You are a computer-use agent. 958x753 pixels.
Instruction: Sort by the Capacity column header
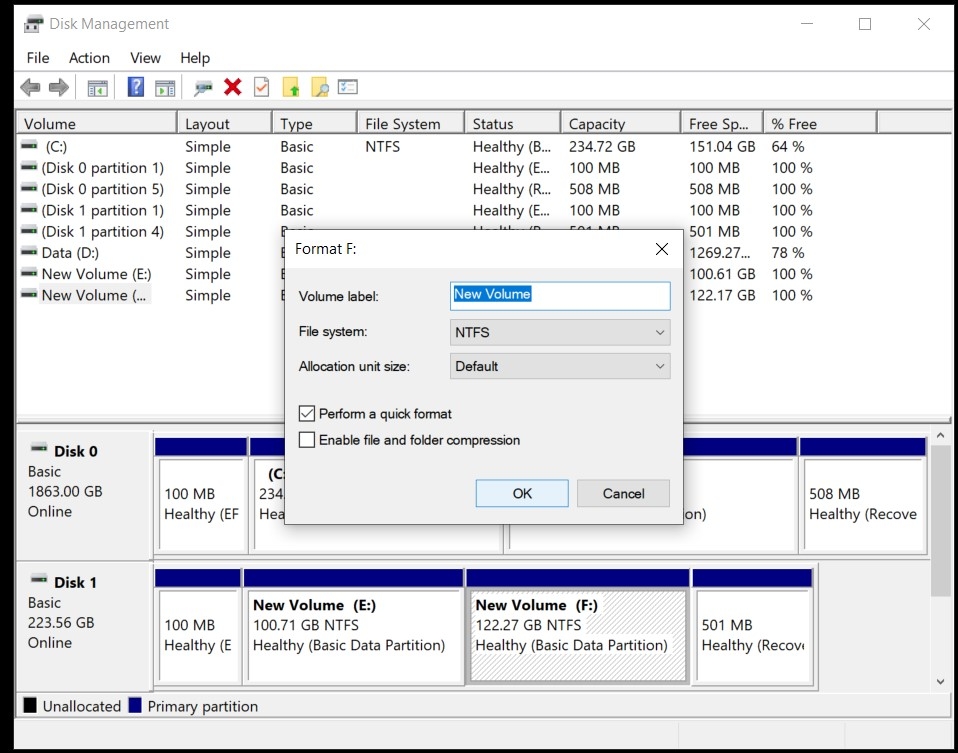pyautogui.click(x=620, y=123)
